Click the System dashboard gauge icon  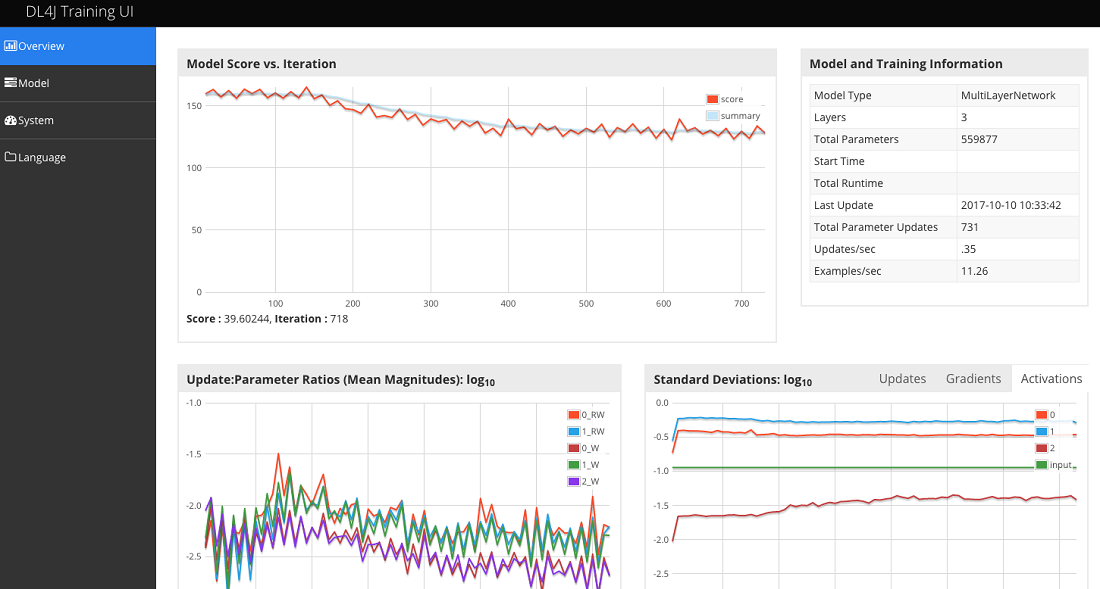pyautogui.click(x=11, y=120)
